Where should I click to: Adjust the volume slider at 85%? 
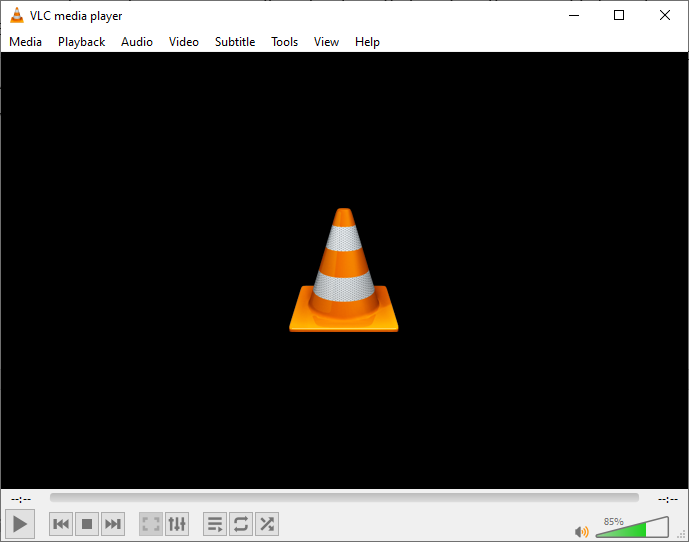point(632,527)
